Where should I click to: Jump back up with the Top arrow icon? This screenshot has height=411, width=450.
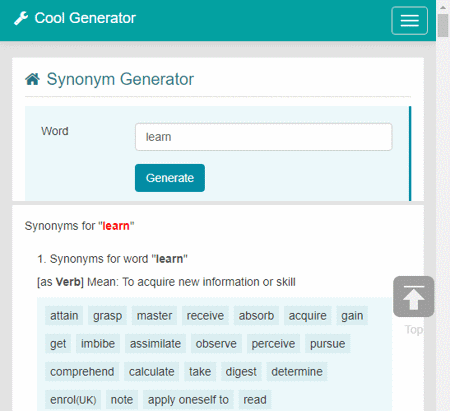(x=413, y=296)
